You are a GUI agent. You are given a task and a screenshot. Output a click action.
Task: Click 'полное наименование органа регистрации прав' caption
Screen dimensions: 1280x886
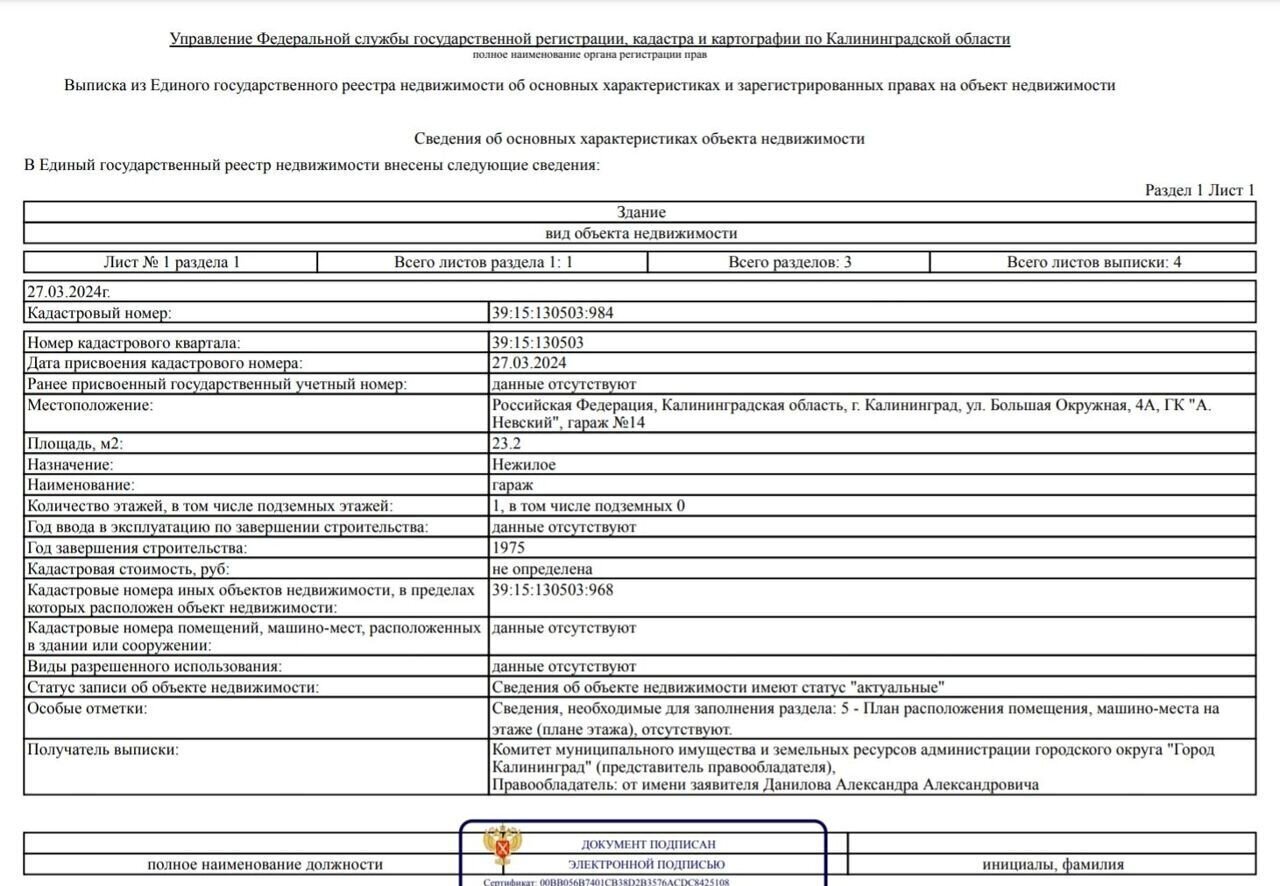coord(590,55)
